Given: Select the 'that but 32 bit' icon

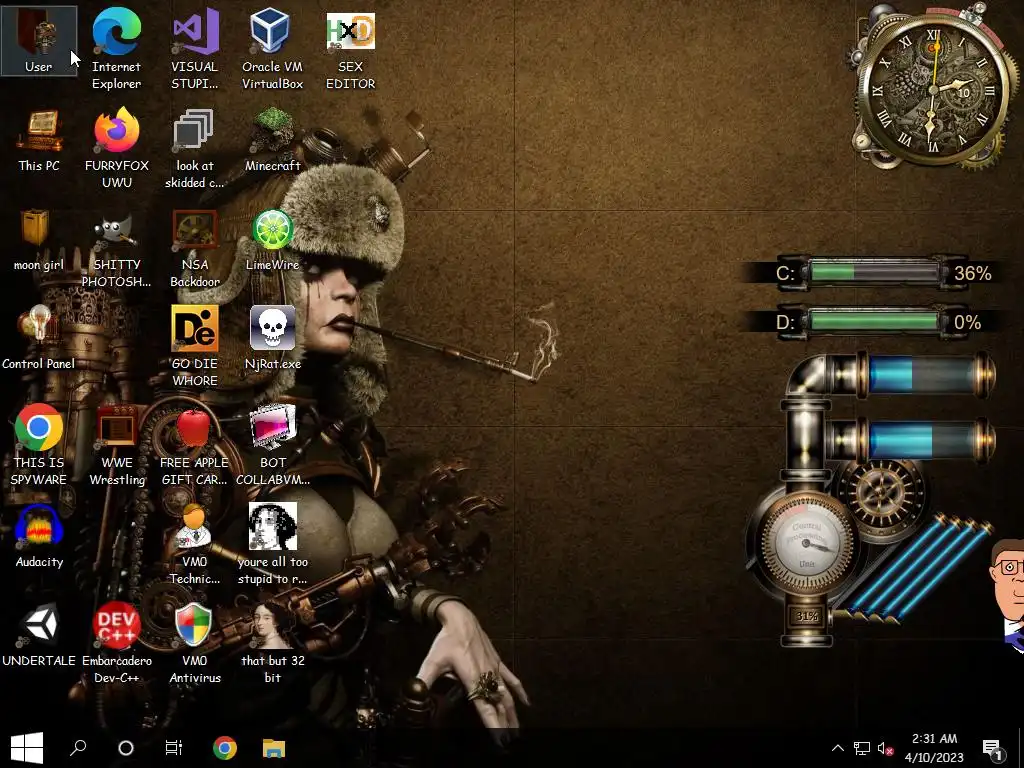Looking at the screenshot, I should click(272, 643).
